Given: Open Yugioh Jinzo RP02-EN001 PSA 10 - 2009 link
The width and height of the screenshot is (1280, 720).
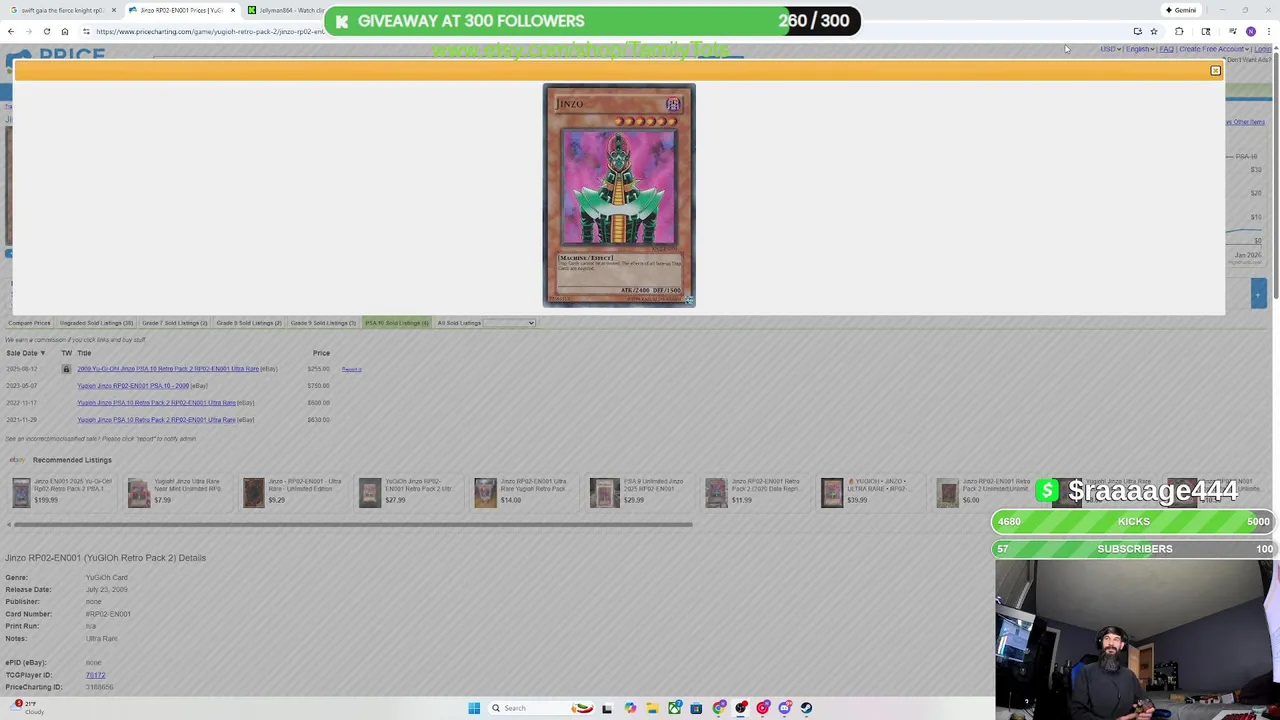Looking at the screenshot, I should [133, 386].
